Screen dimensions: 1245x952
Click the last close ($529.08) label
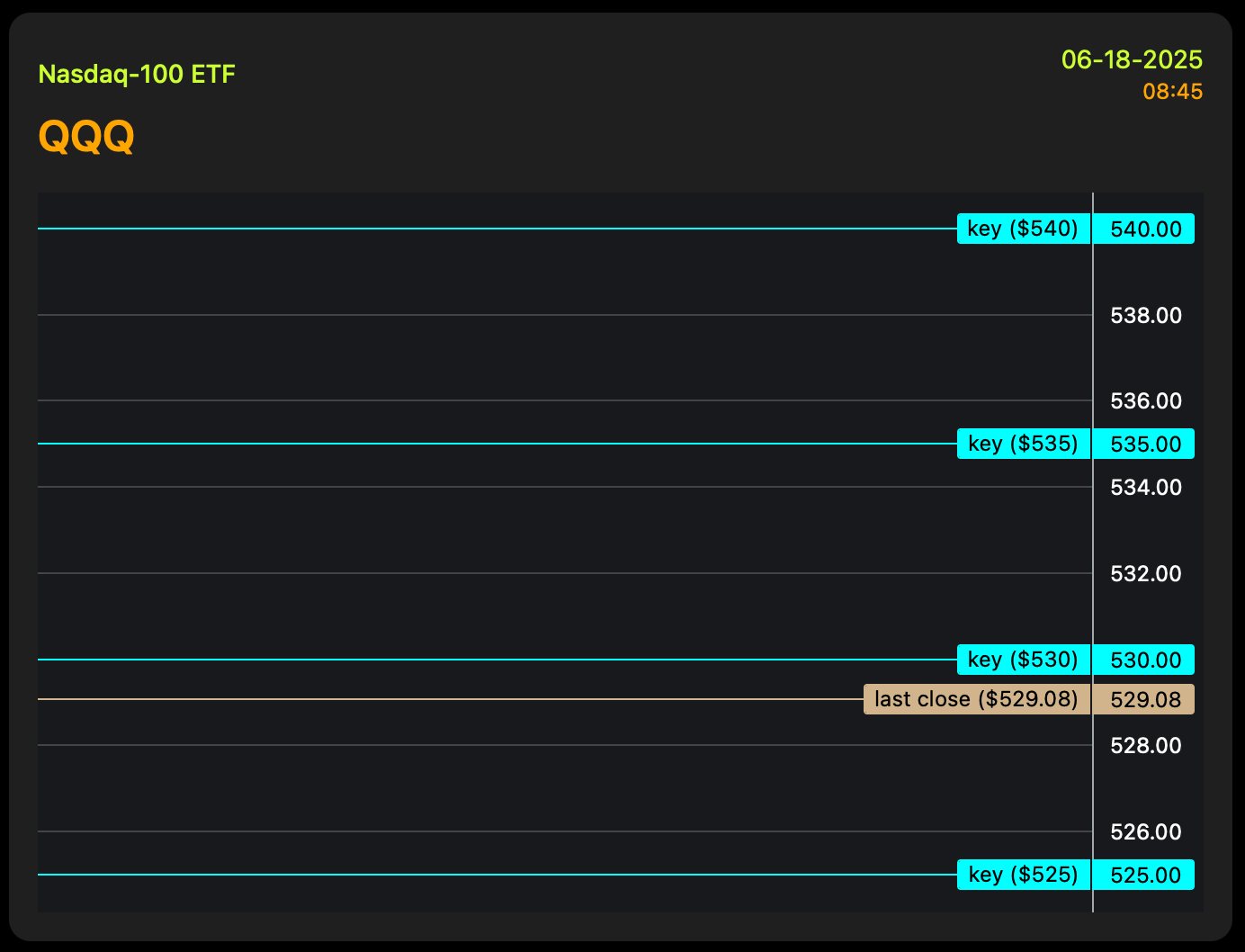click(977, 699)
